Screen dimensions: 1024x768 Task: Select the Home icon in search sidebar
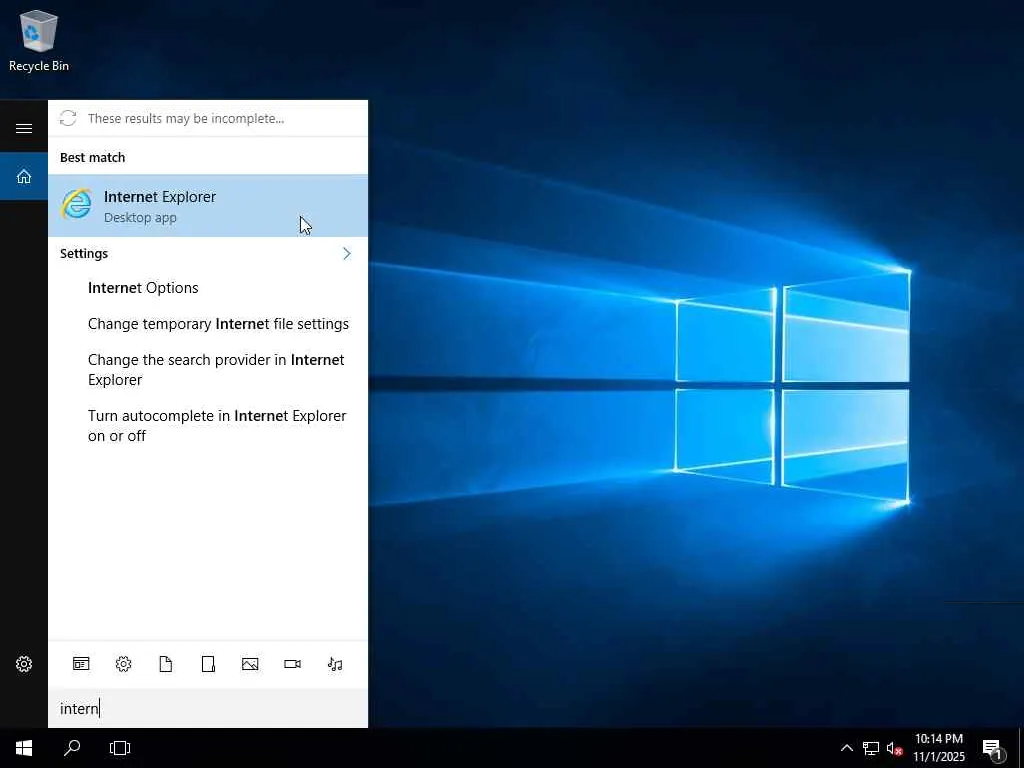24,176
